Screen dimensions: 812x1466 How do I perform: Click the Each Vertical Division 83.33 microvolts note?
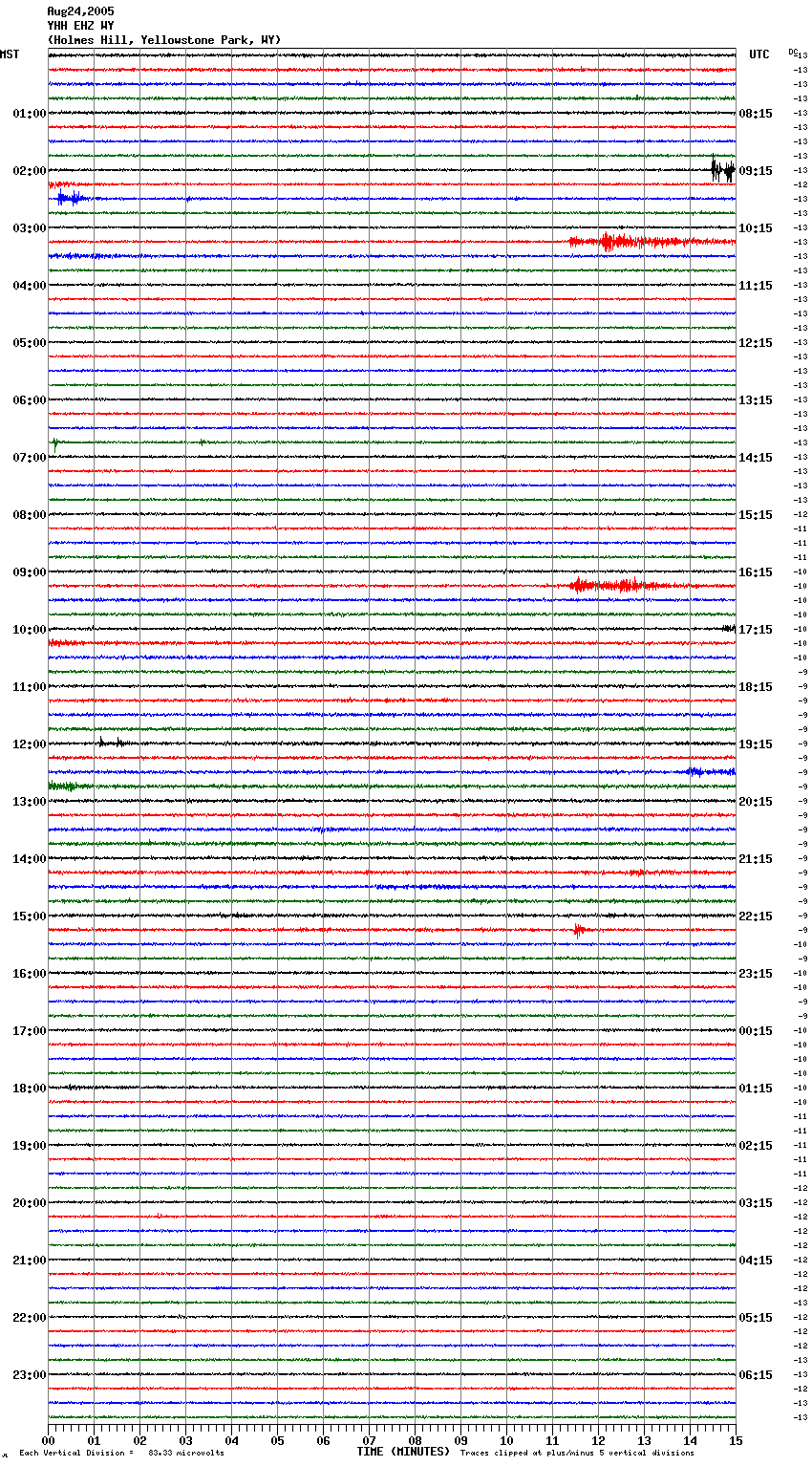point(121,1454)
